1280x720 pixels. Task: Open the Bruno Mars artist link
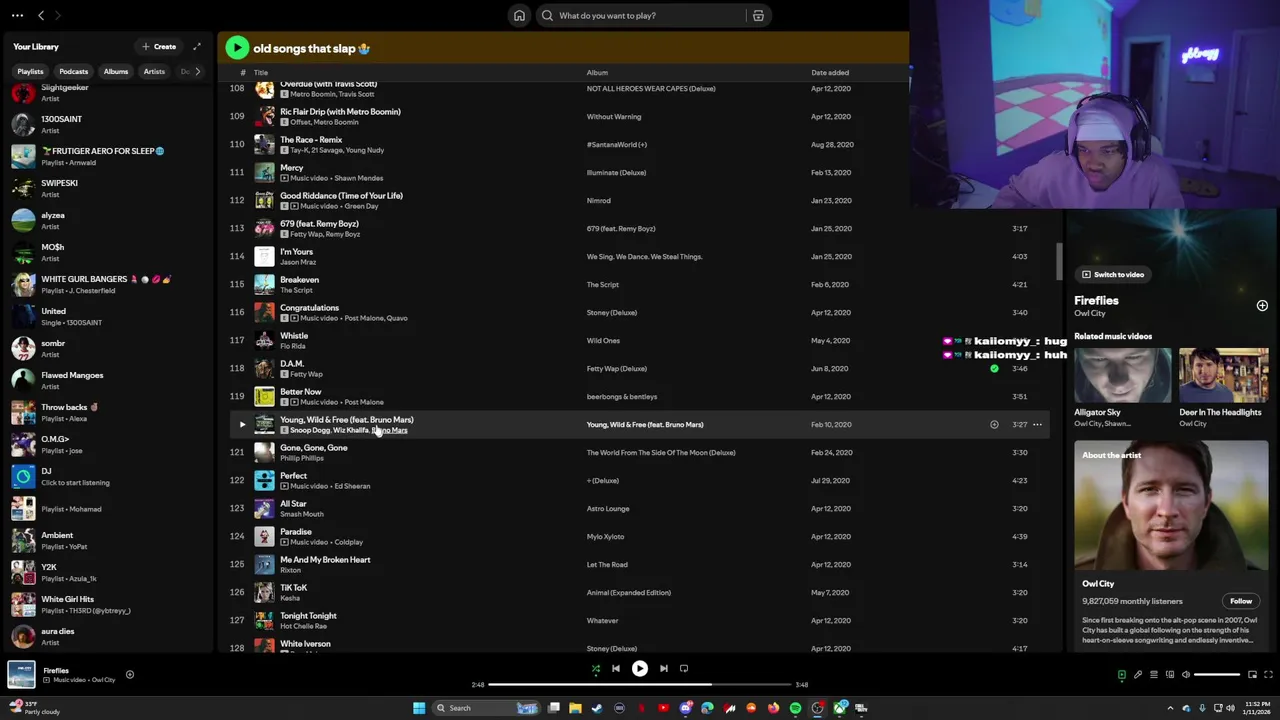[390, 430]
